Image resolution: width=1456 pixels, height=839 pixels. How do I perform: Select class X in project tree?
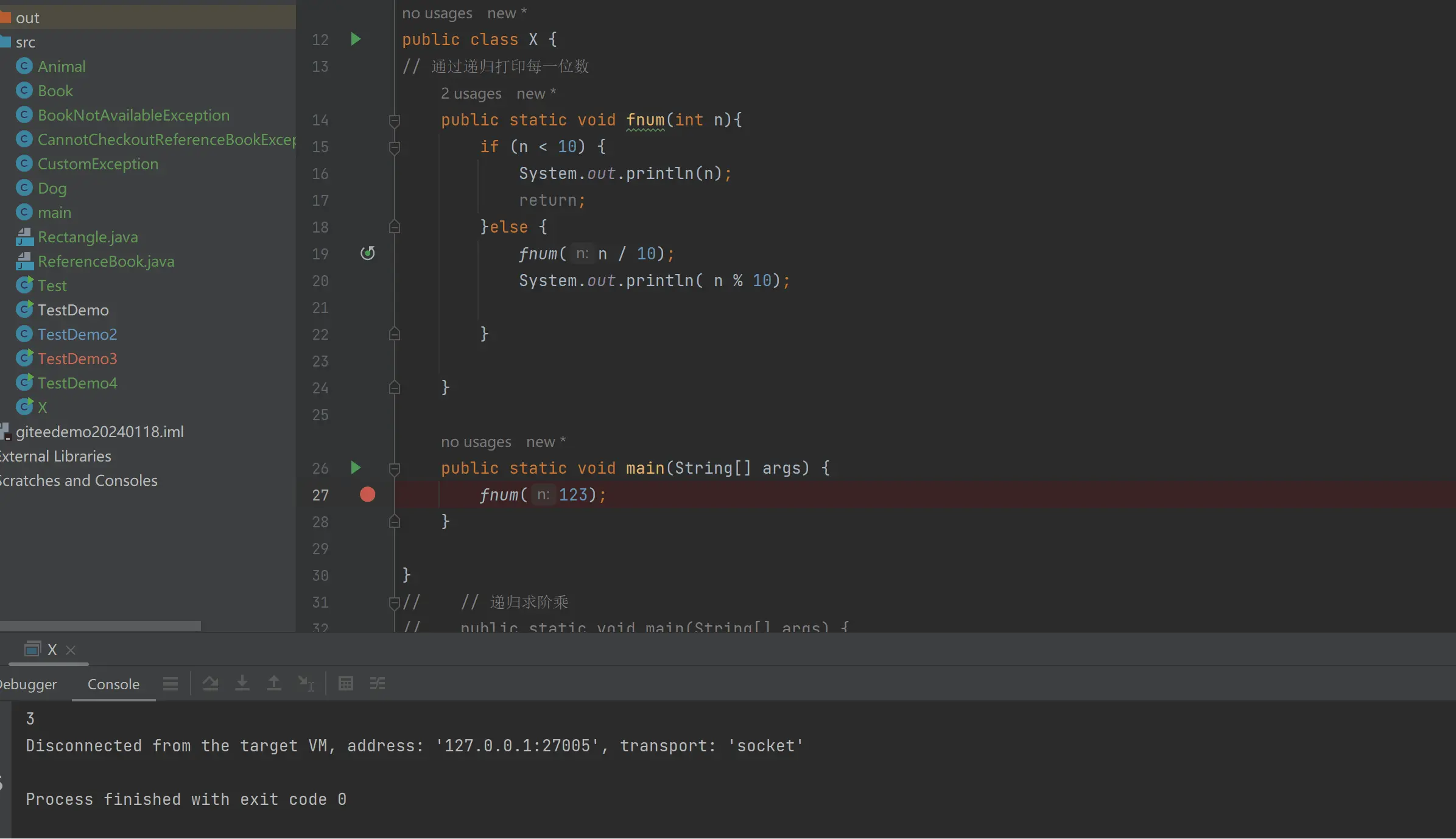pyautogui.click(x=42, y=407)
